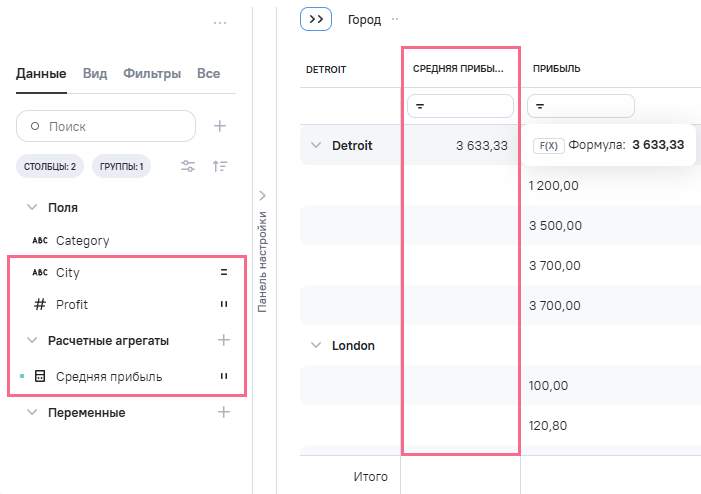This screenshot has width=701, height=494.
Task: Click the Поиск search field
Action: pyautogui.click(x=106, y=126)
